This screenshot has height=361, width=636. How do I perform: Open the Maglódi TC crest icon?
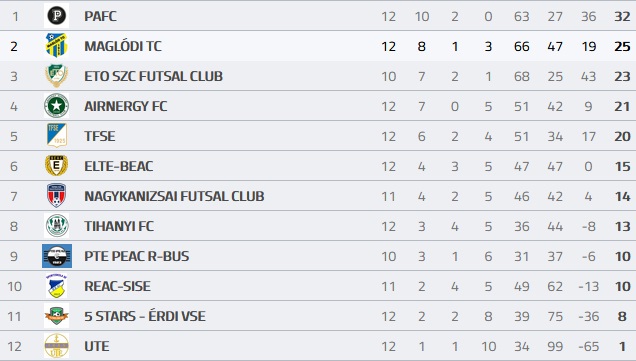[56, 45]
